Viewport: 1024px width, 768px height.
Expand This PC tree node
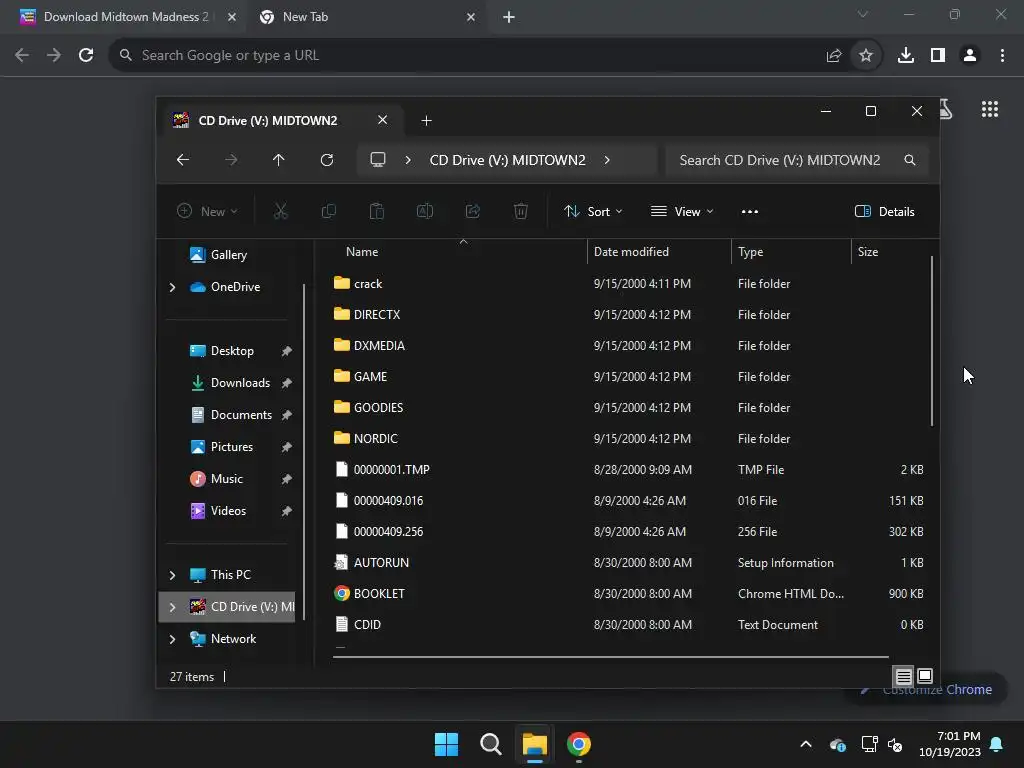pos(172,575)
